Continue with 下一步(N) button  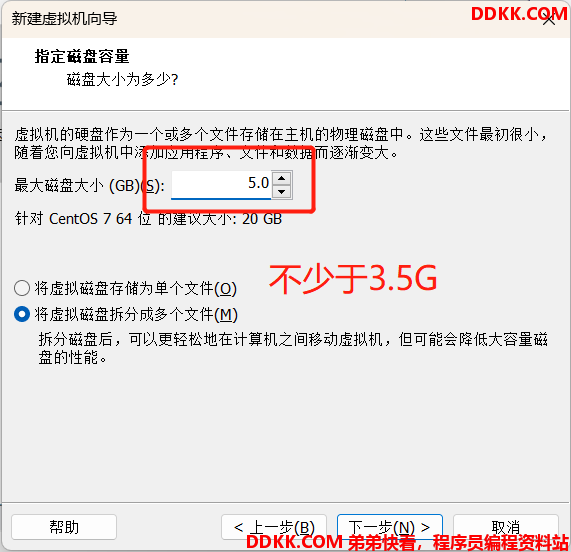[390, 527]
